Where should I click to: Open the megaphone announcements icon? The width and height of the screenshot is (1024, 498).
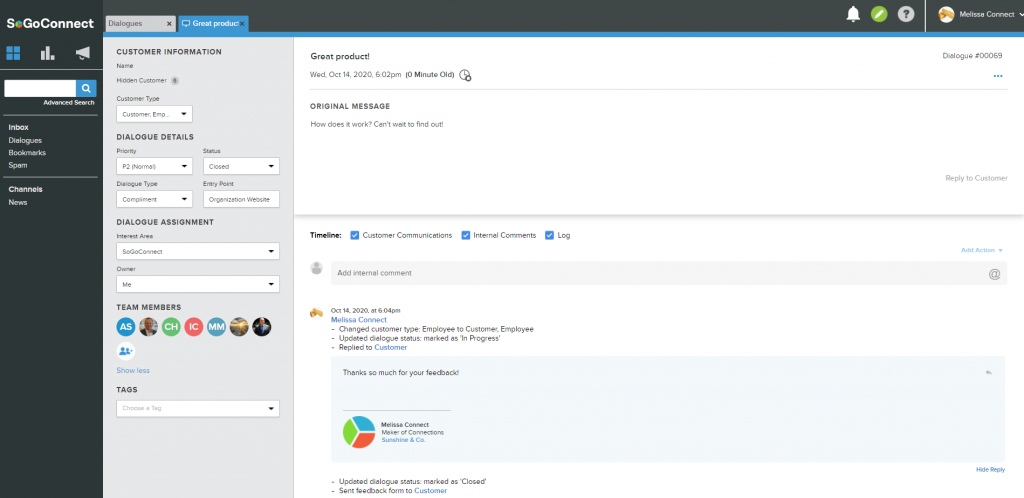click(x=82, y=53)
